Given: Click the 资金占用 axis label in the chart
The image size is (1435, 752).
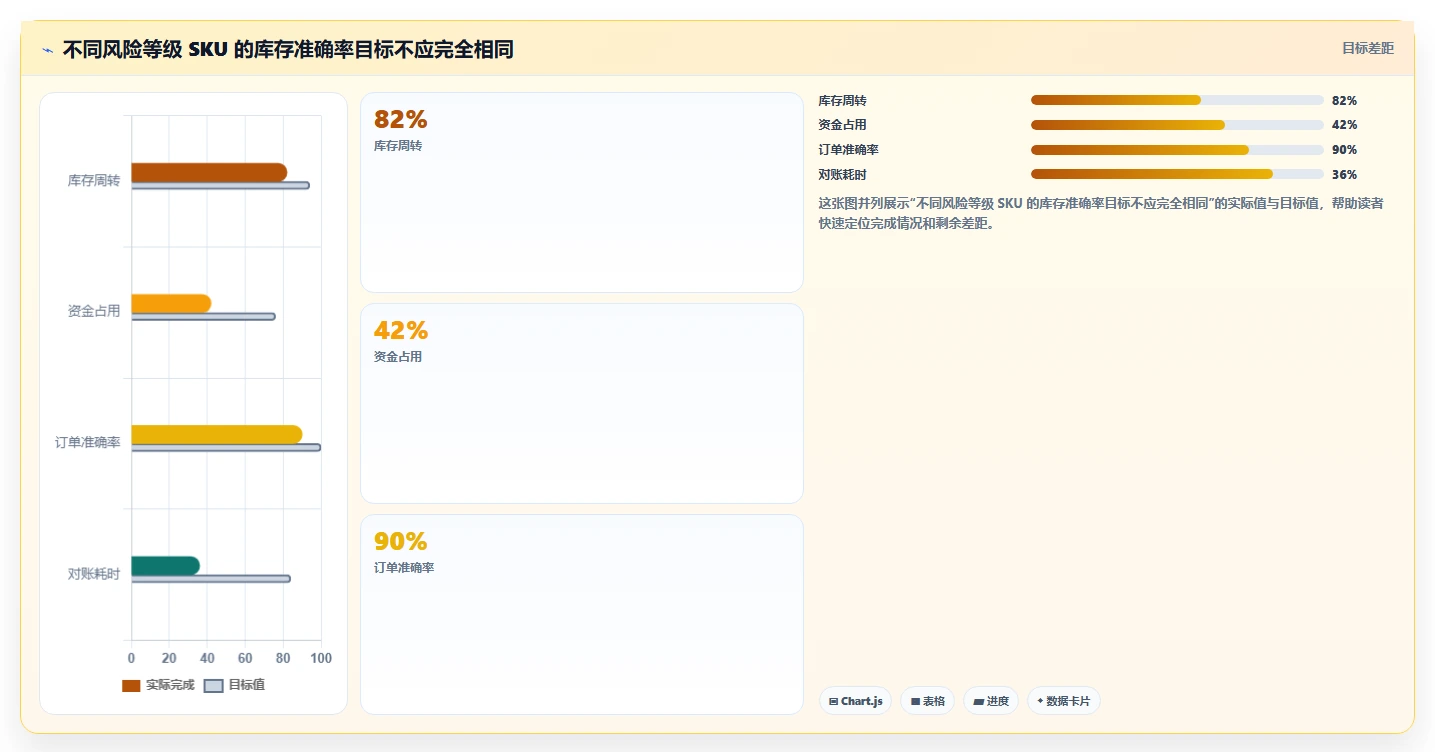Looking at the screenshot, I should (x=94, y=311).
